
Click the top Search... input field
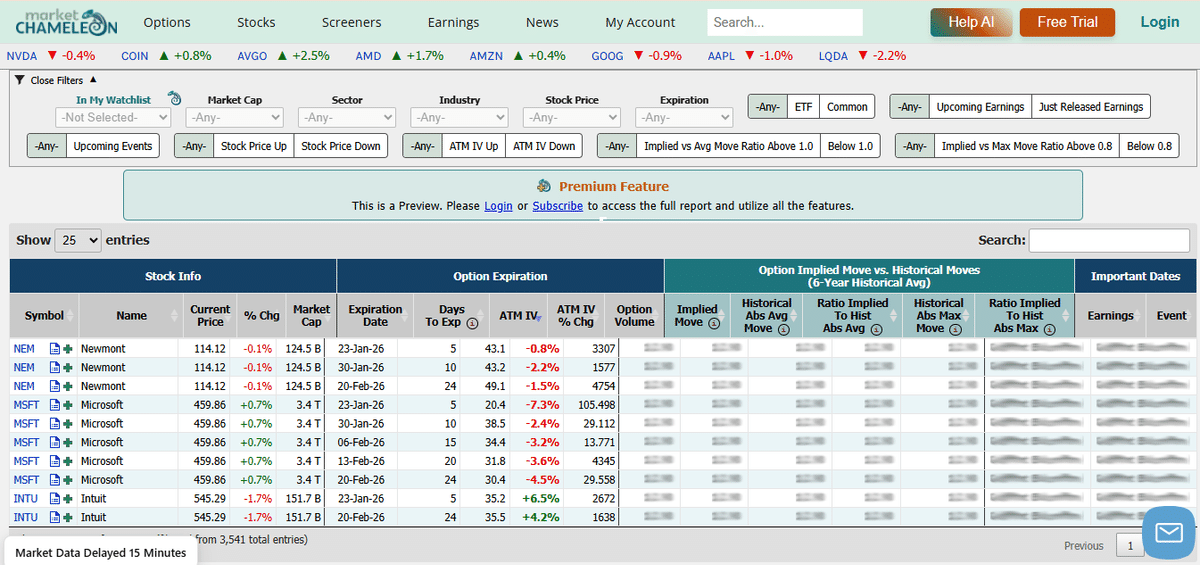(x=785, y=22)
